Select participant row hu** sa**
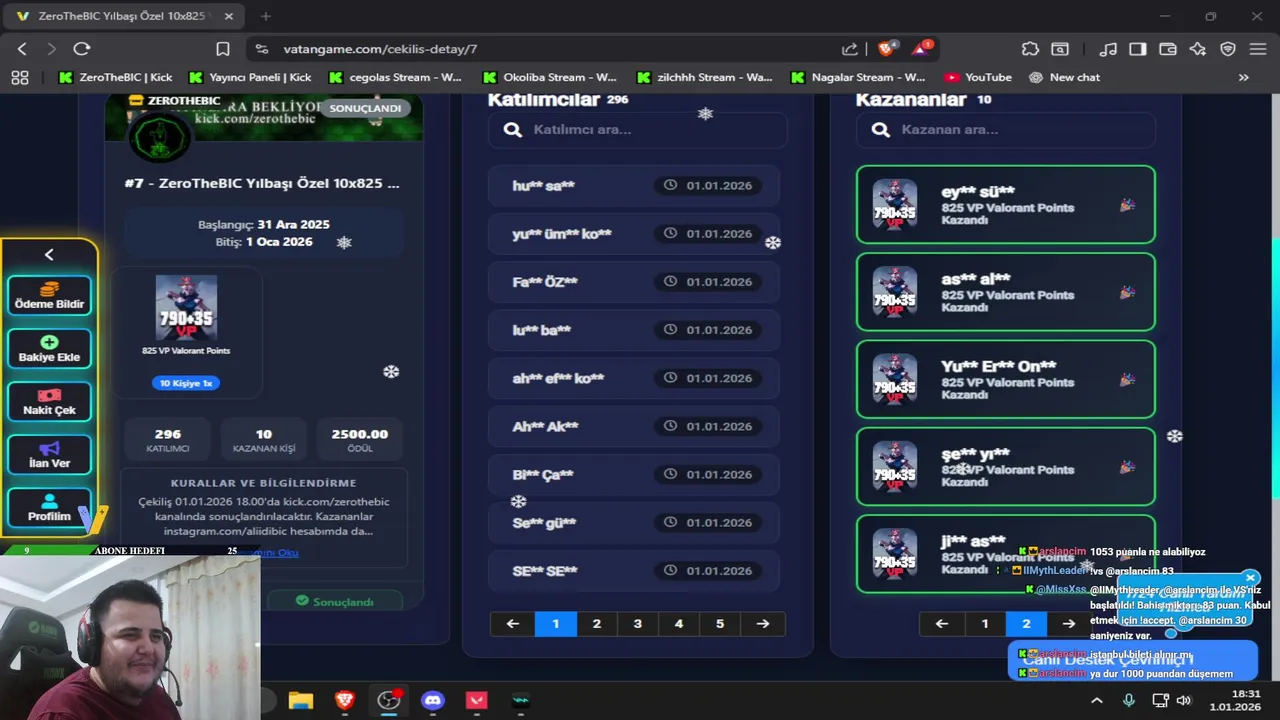Image resolution: width=1280 pixels, height=720 pixels. tap(634, 185)
